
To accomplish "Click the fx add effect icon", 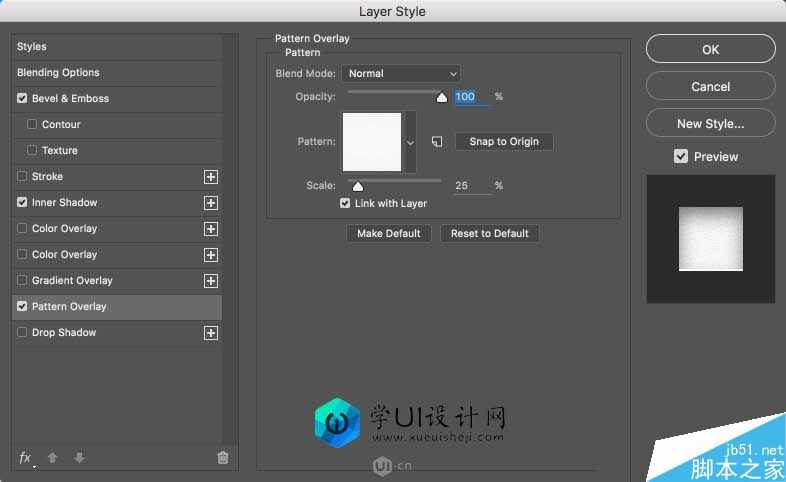I will 26,457.
